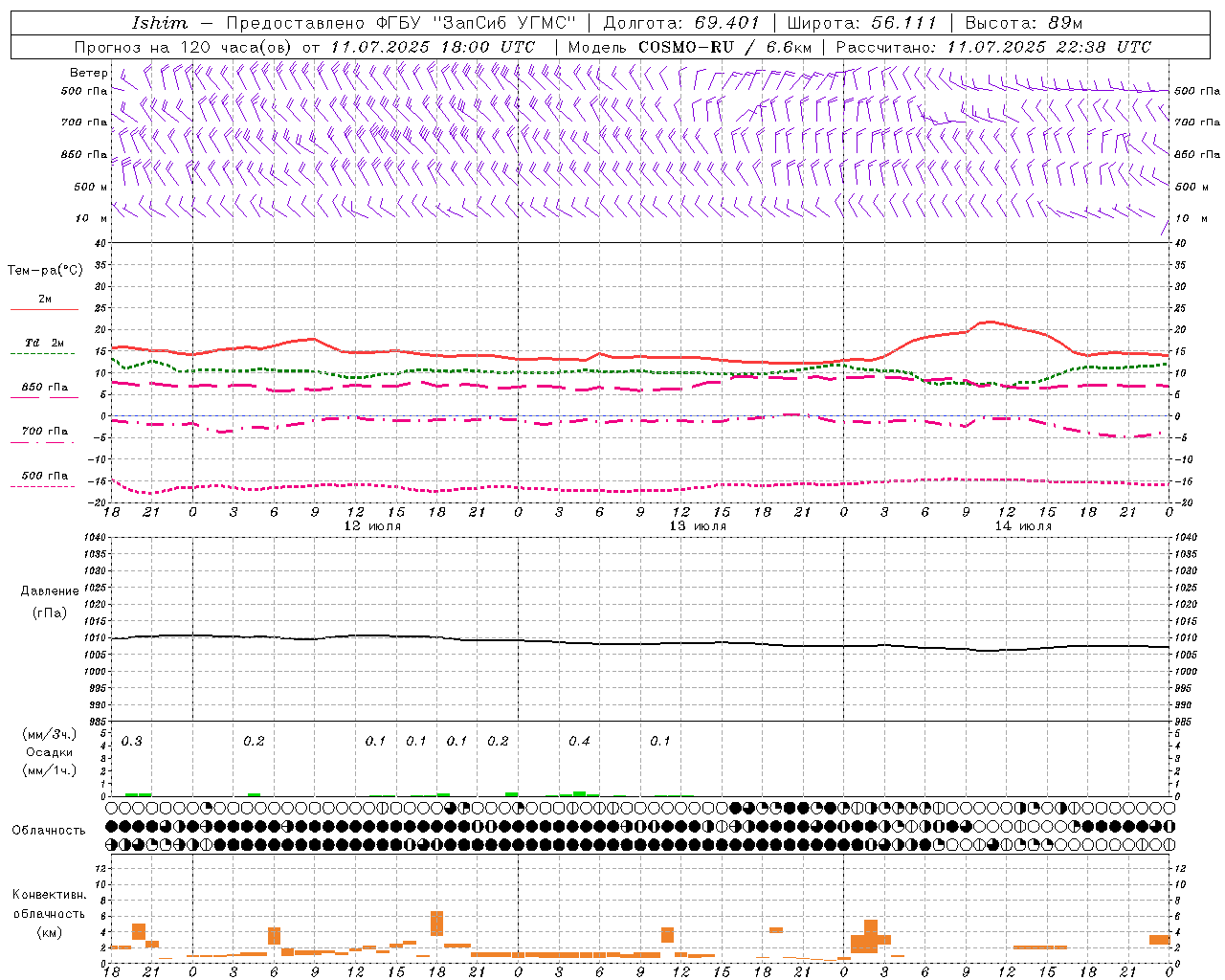Click the dotted line under temperature '500 гПа' legend
Image resolution: width=1225 pixels, height=980 pixels.
coord(42,486)
